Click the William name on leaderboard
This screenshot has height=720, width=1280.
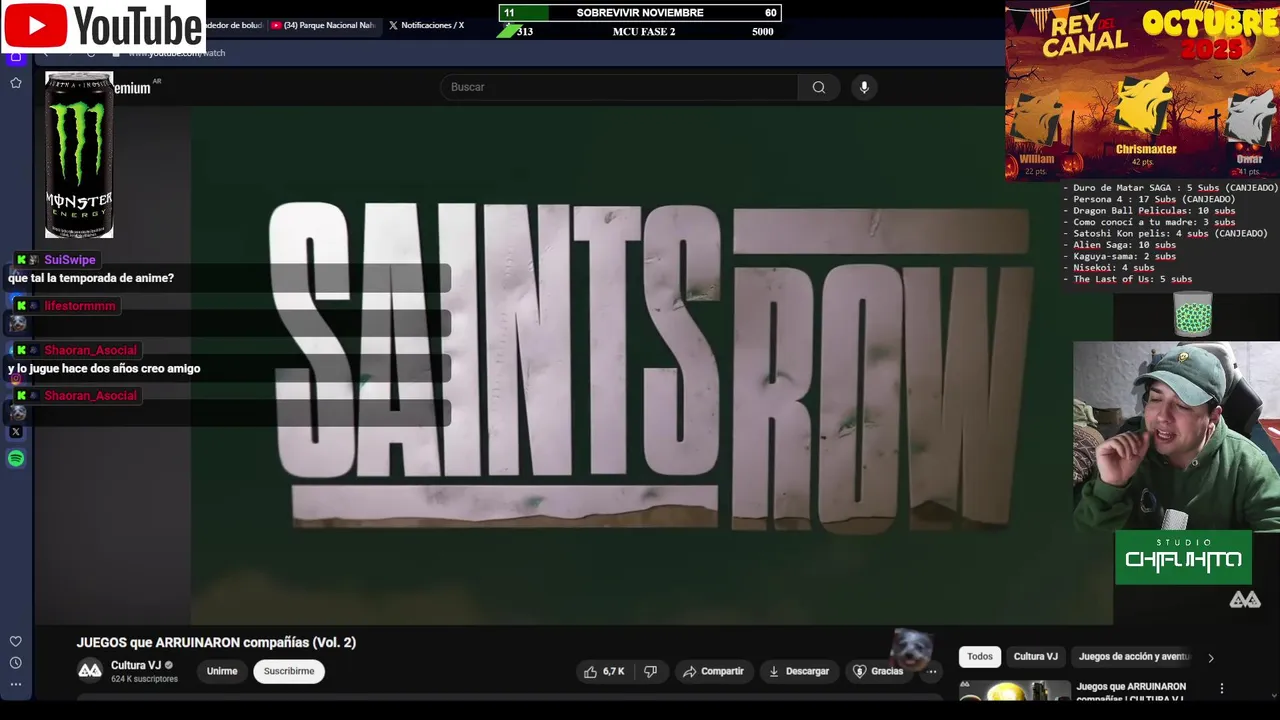(x=1037, y=159)
